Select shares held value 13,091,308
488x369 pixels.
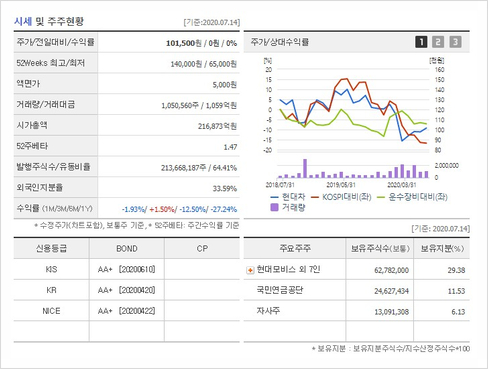pos(391,312)
